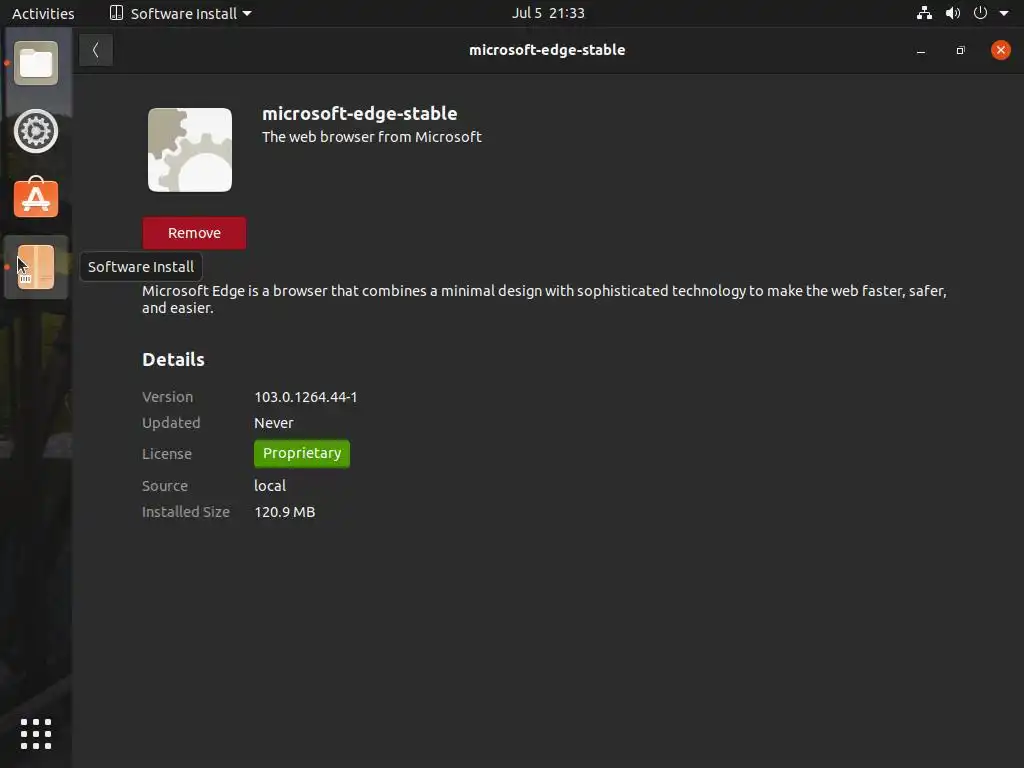Click the 'License' label

(167, 454)
